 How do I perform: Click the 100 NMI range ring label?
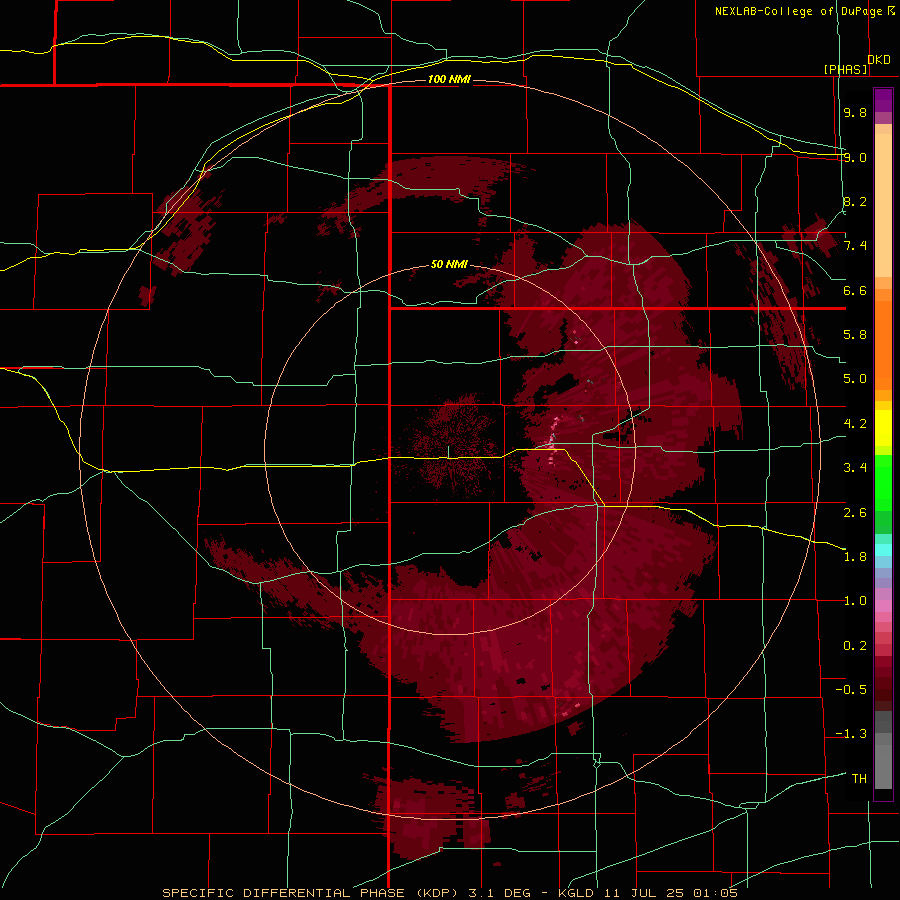[449, 79]
